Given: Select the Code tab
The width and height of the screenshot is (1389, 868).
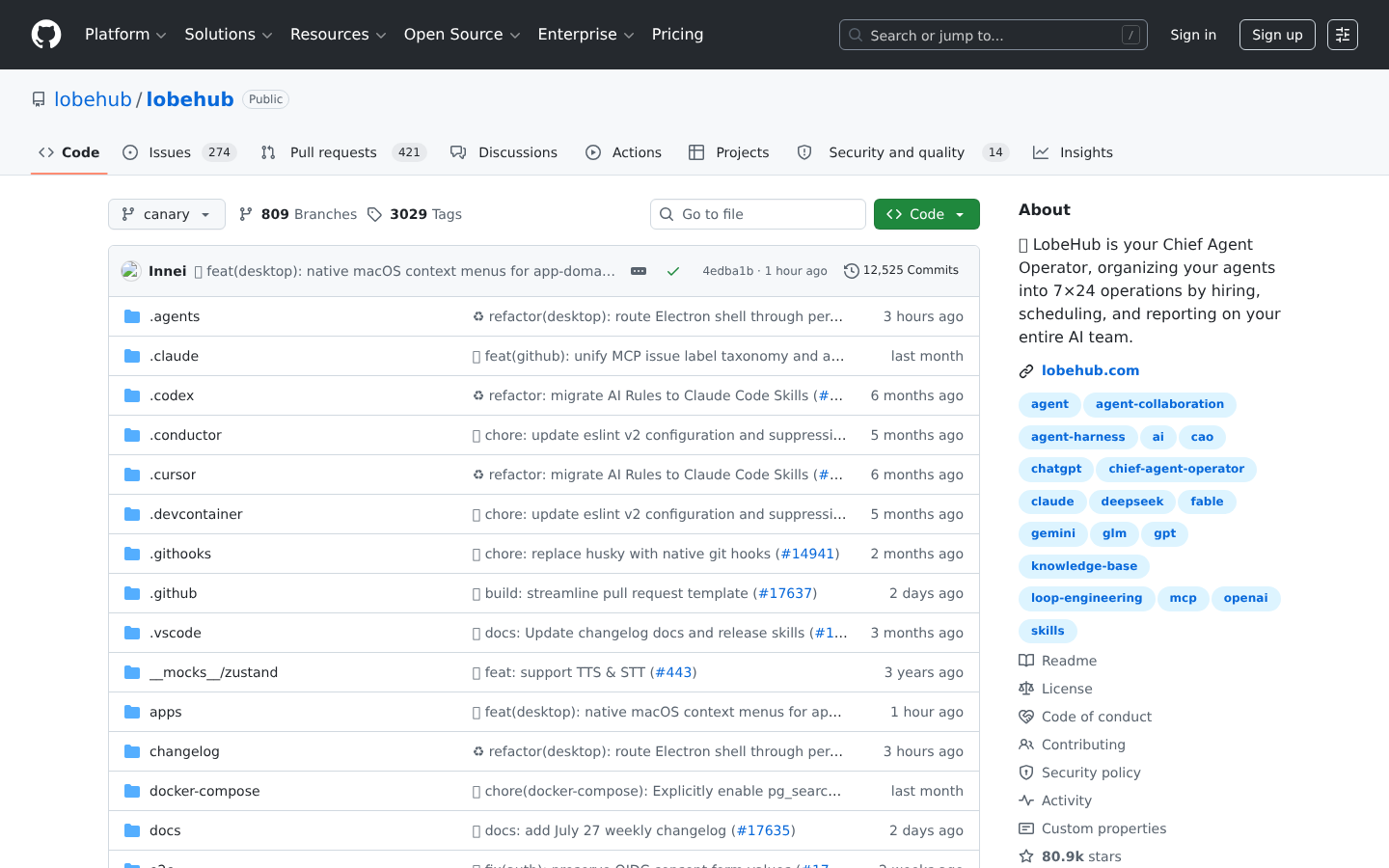Looking at the screenshot, I should 69,152.
